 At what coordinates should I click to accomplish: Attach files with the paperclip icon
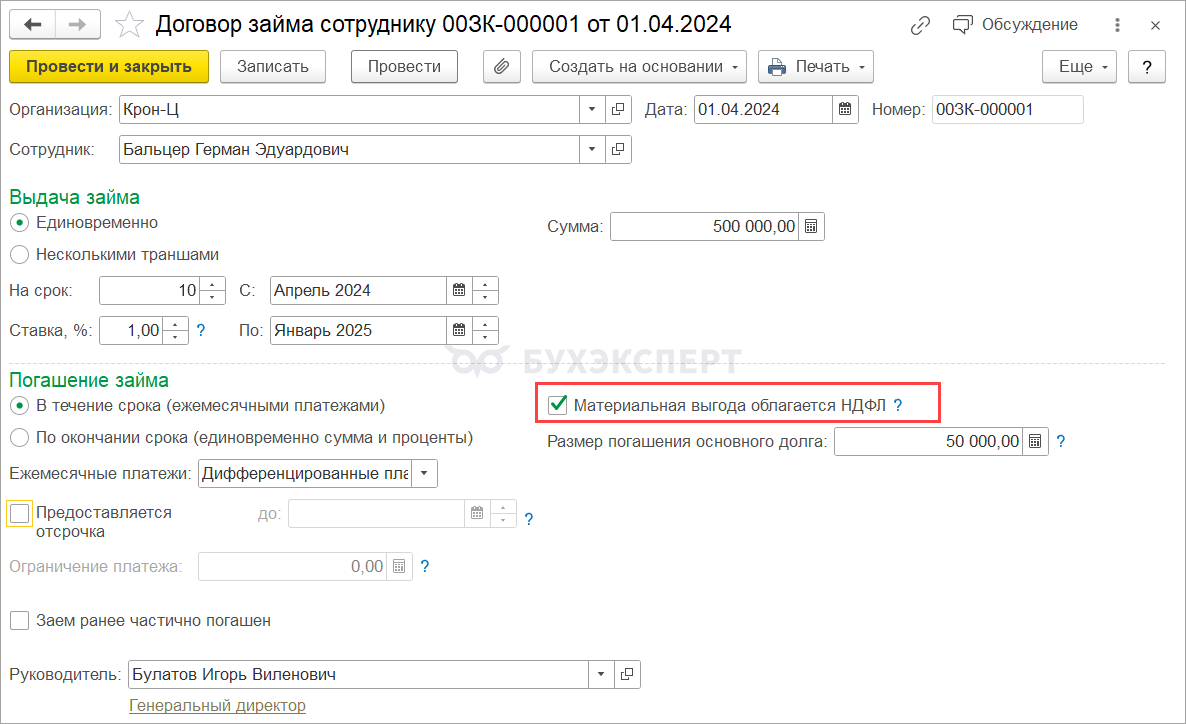501,67
